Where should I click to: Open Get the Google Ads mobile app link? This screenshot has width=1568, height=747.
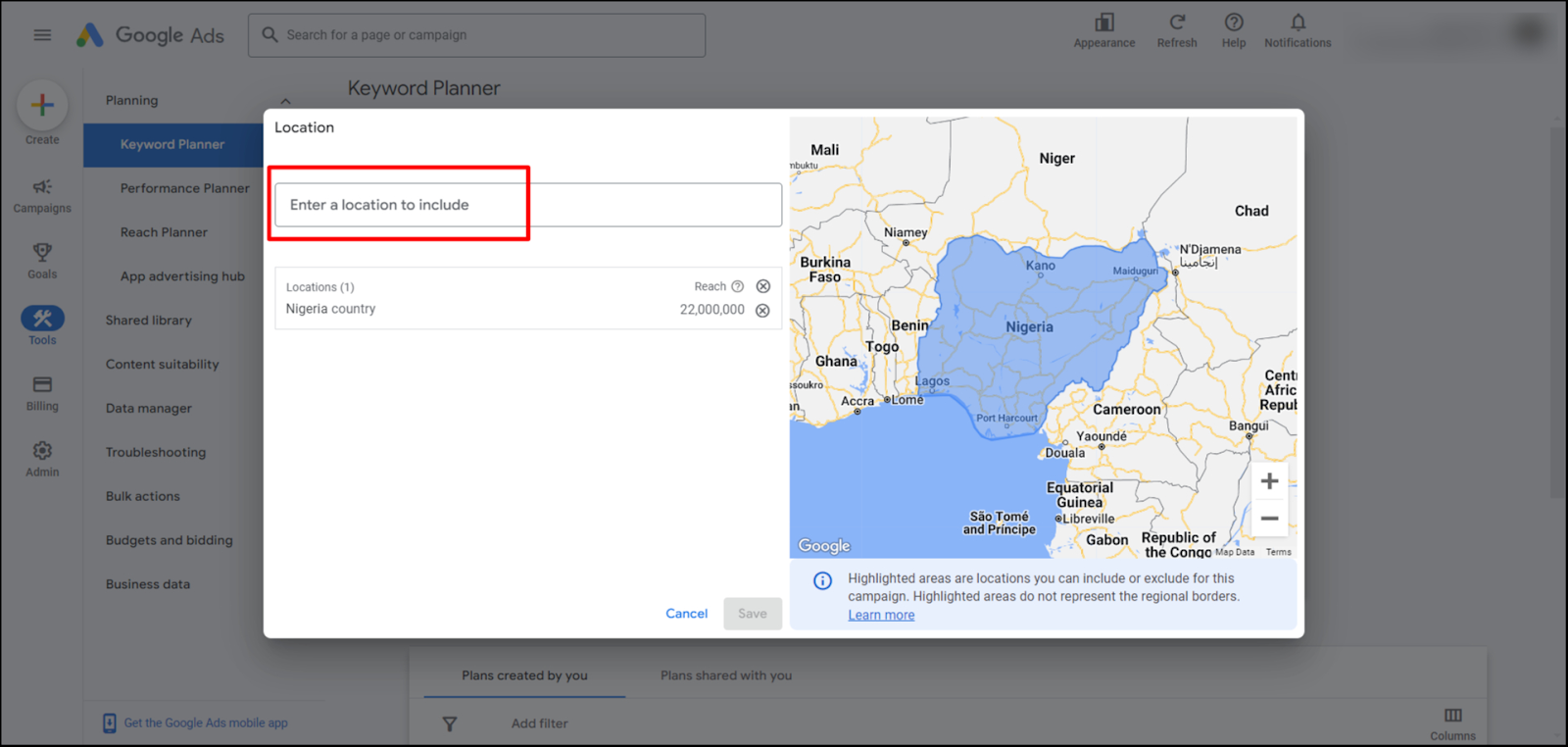[206, 723]
